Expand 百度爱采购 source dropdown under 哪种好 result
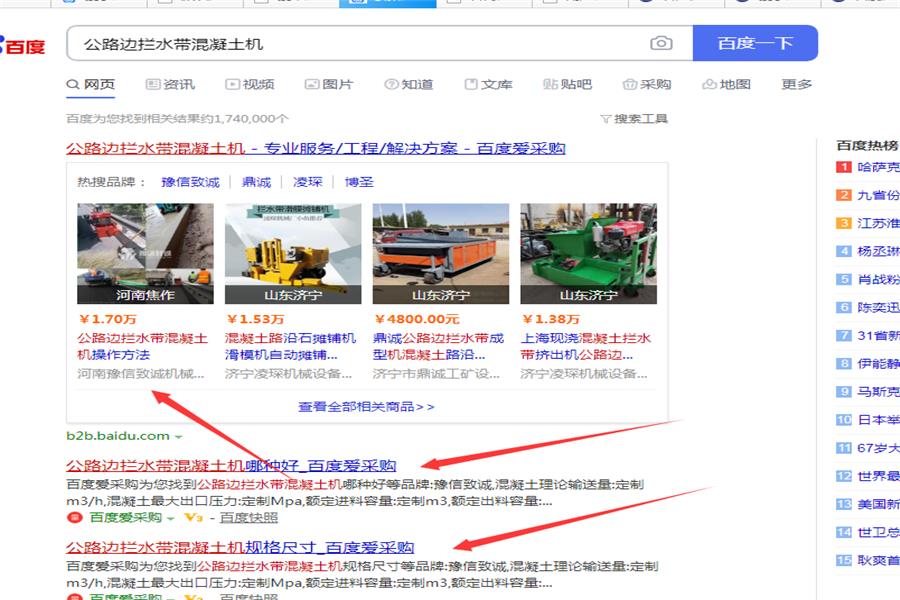This screenshot has height=600, width=900. 171,518
